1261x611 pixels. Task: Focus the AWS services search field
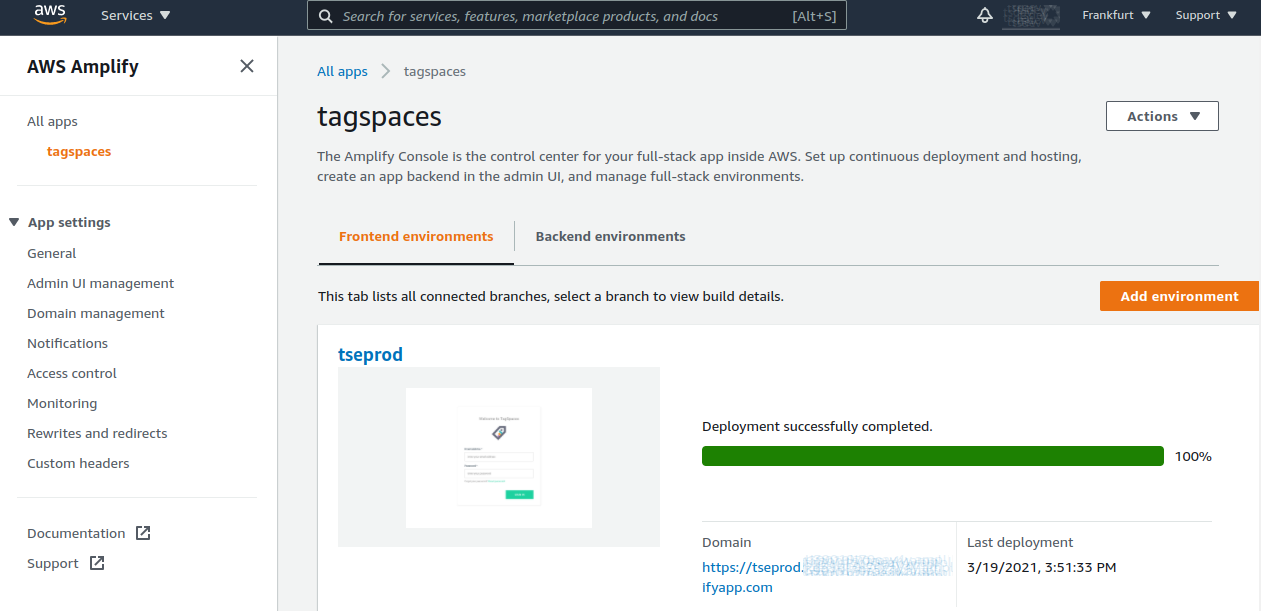pyautogui.click(x=560, y=16)
